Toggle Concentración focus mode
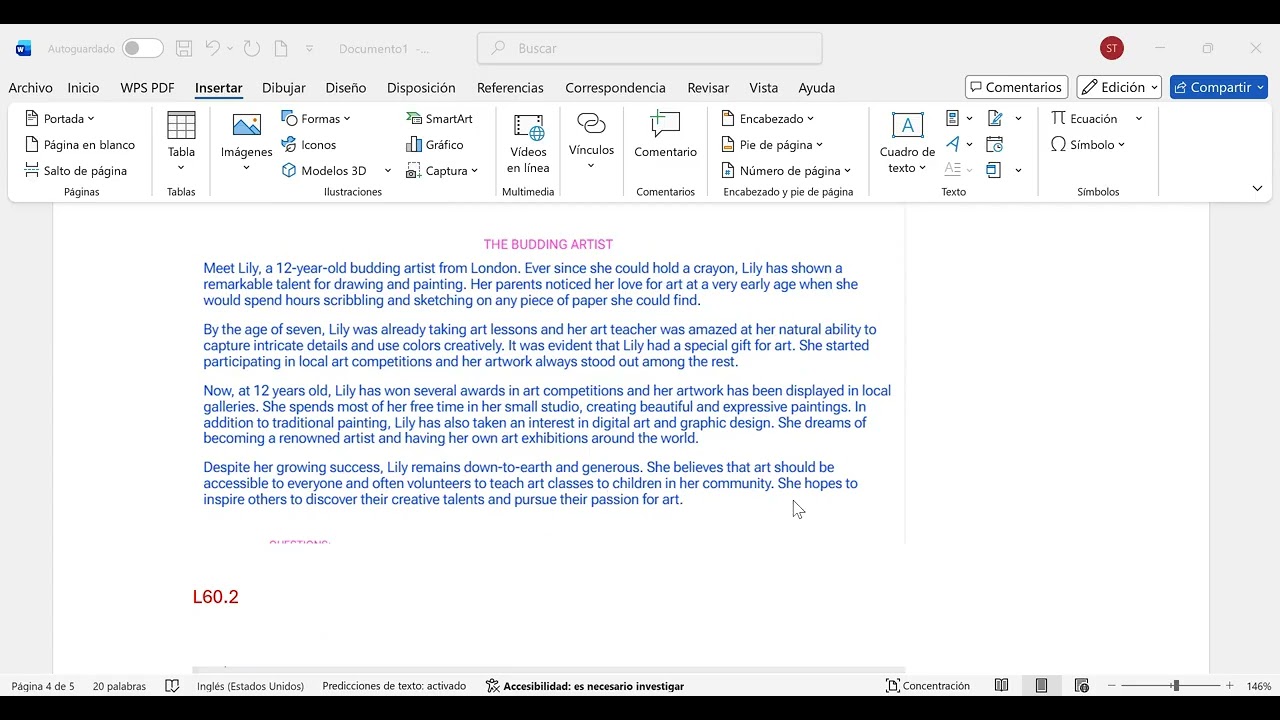The width and height of the screenshot is (1280, 720). point(928,686)
